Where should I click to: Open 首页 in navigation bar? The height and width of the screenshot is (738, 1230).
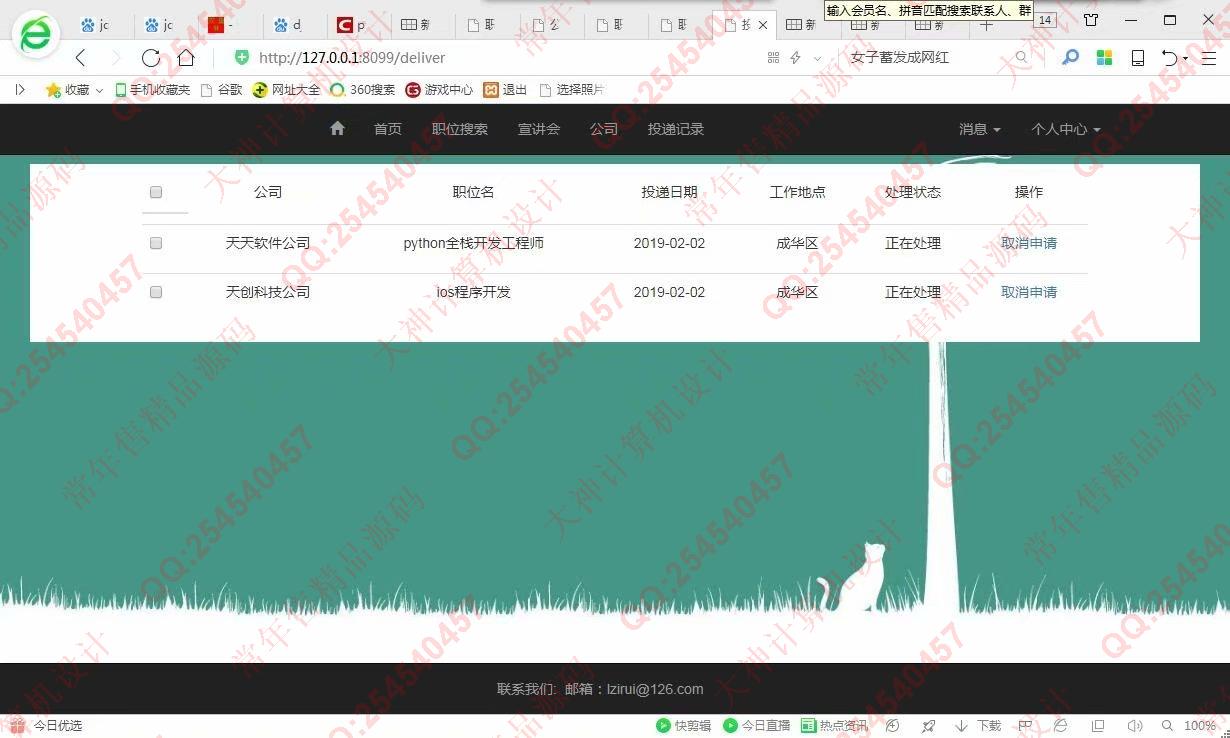(x=388, y=129)
